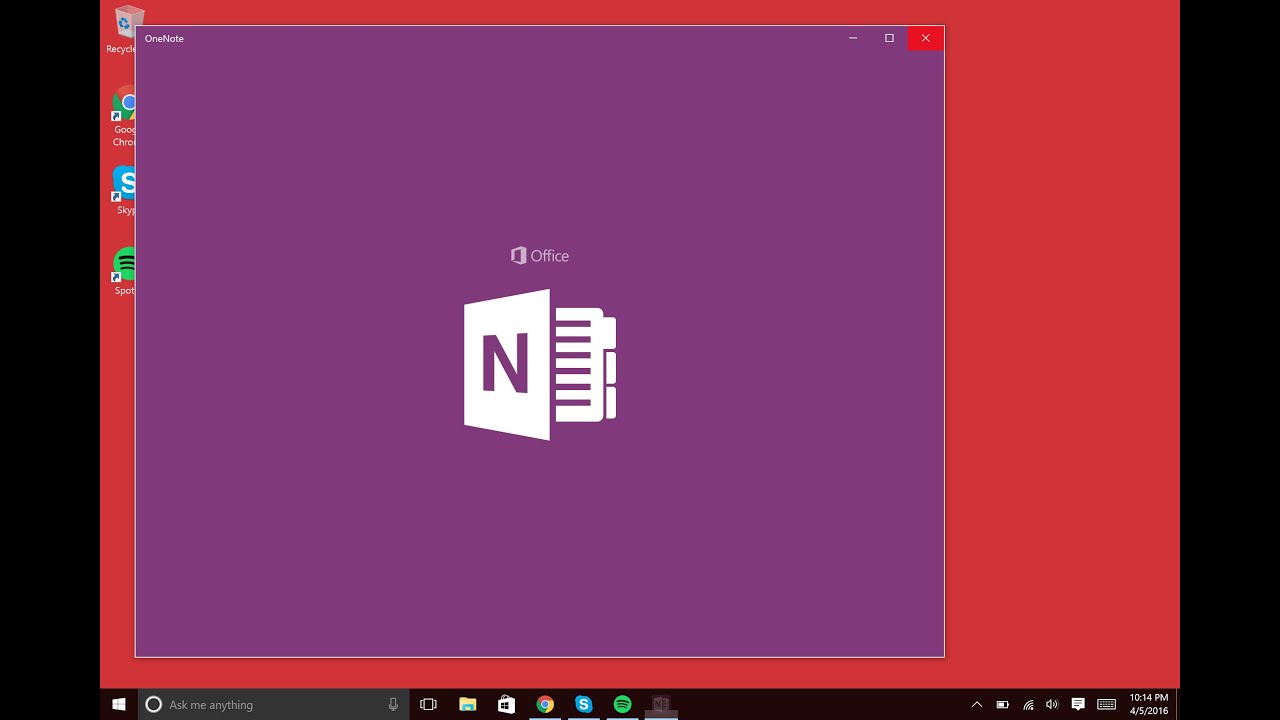Open the Action Center notifications
The image size is (1280, 720).
coord(1078,704)
